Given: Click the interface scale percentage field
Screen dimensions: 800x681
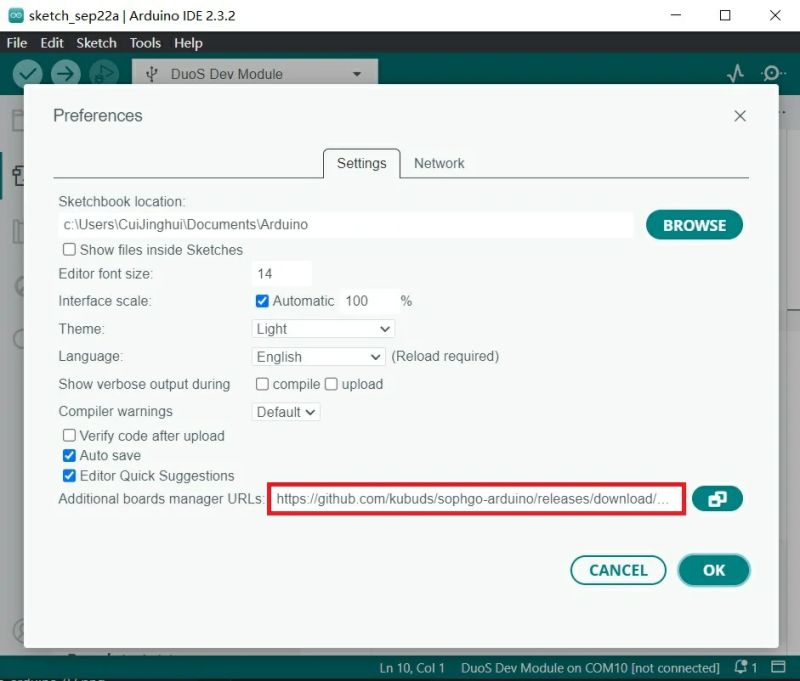Looking at the screenshot, I should point(368,301).
